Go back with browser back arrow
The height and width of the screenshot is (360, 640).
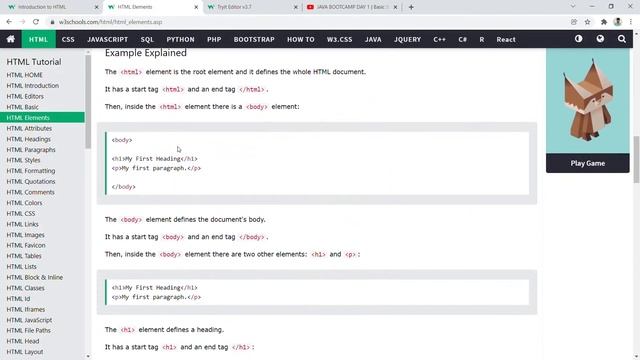9,22
